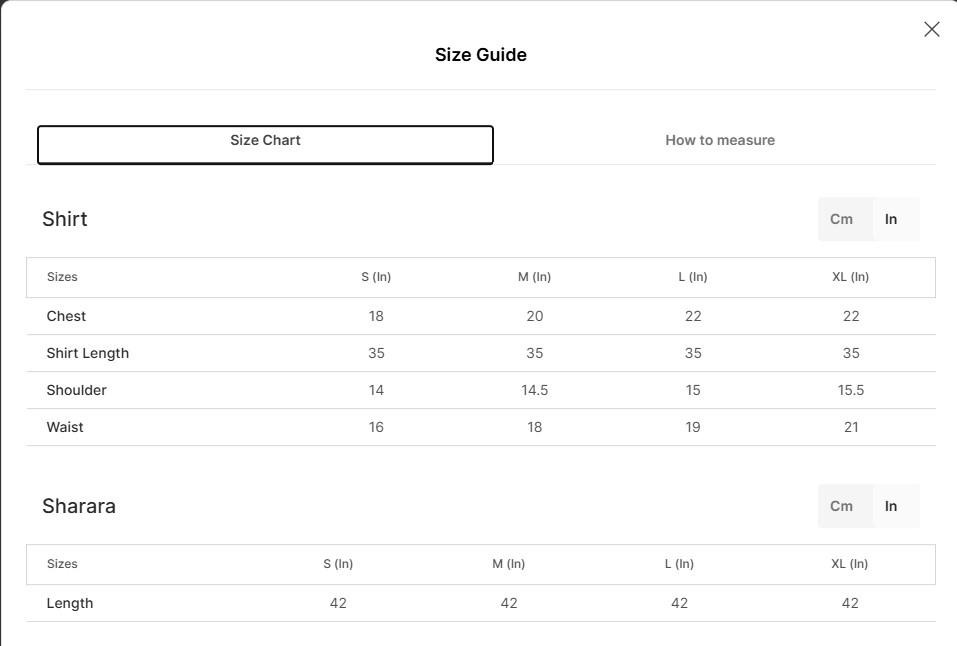Switch Shirt measurements to Cm
The width and height of the screenshot is (957, 646).
click(x=841, y=219)
